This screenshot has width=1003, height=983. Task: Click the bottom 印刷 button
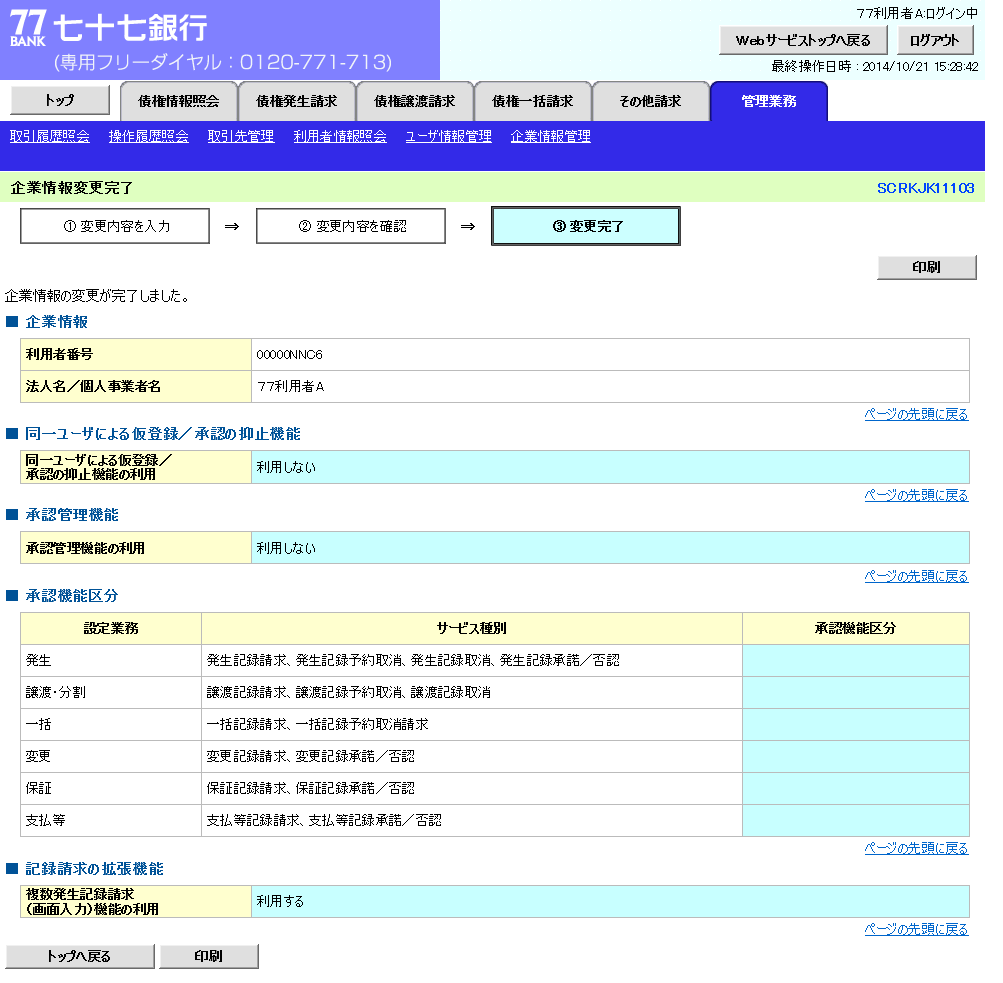click(209, 956)
